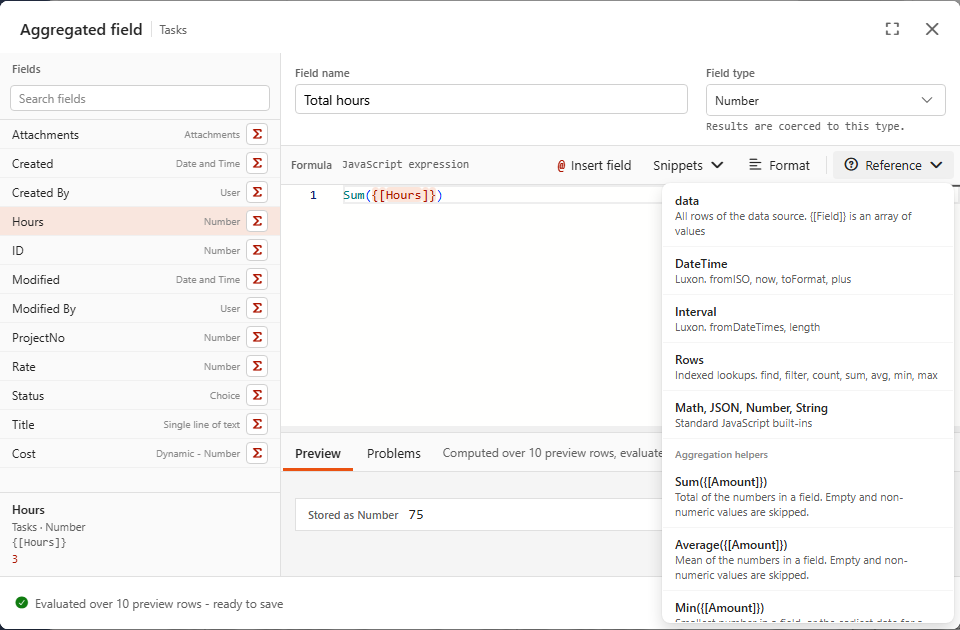960x630 pixels.
Task: Click the Field name input
Action: [491, 100]
